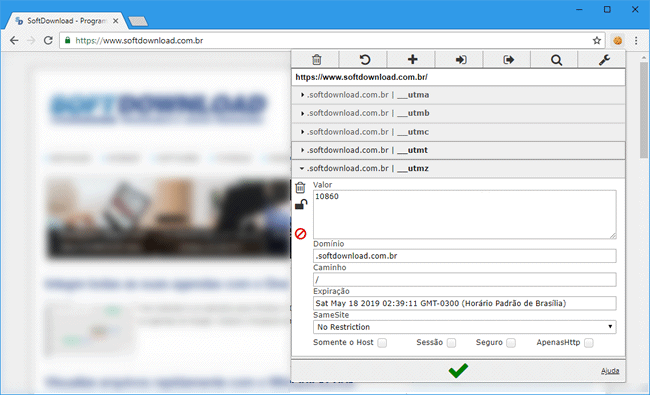Delete the __utmz cookie trash icon

coord(301,188)
